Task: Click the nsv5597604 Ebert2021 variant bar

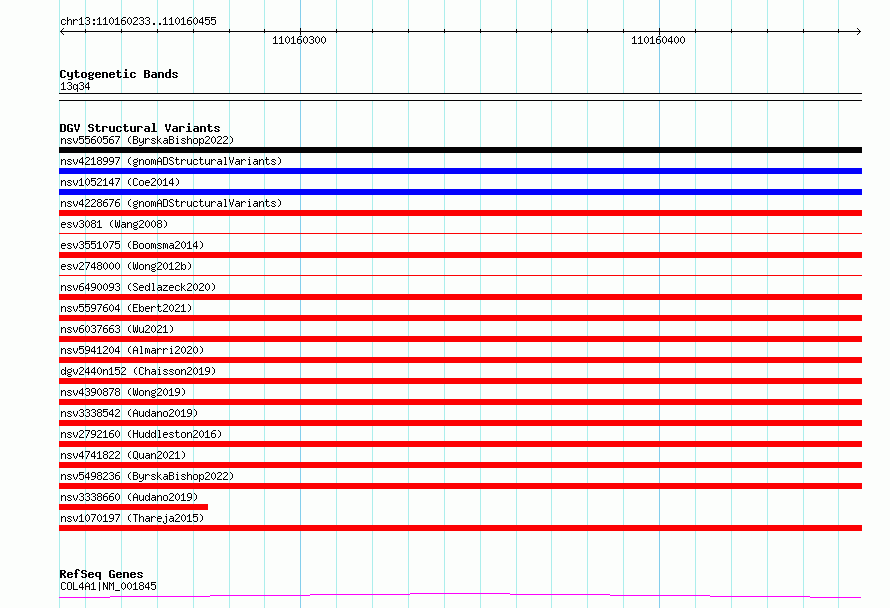Action: click(460, 318)
